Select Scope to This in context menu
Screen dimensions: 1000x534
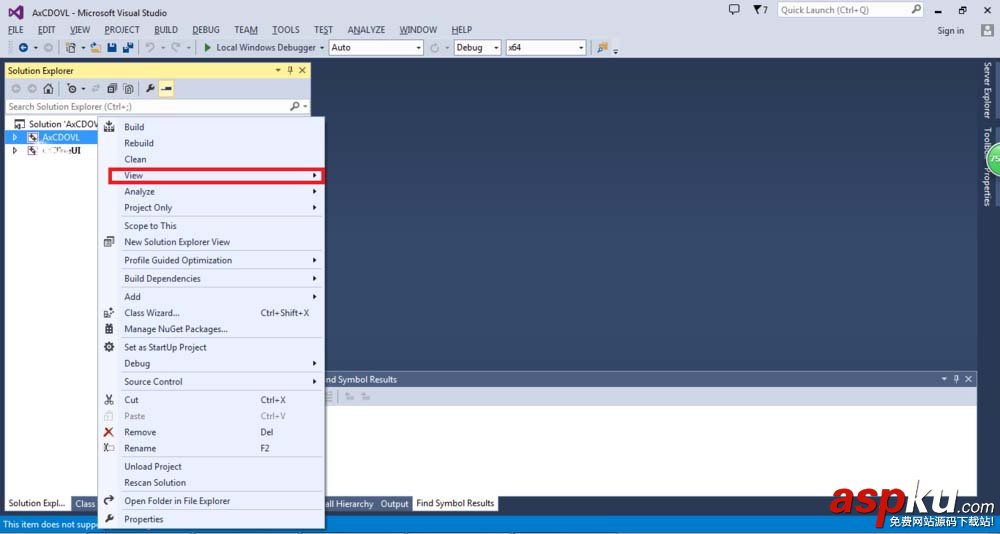(212, 226)
